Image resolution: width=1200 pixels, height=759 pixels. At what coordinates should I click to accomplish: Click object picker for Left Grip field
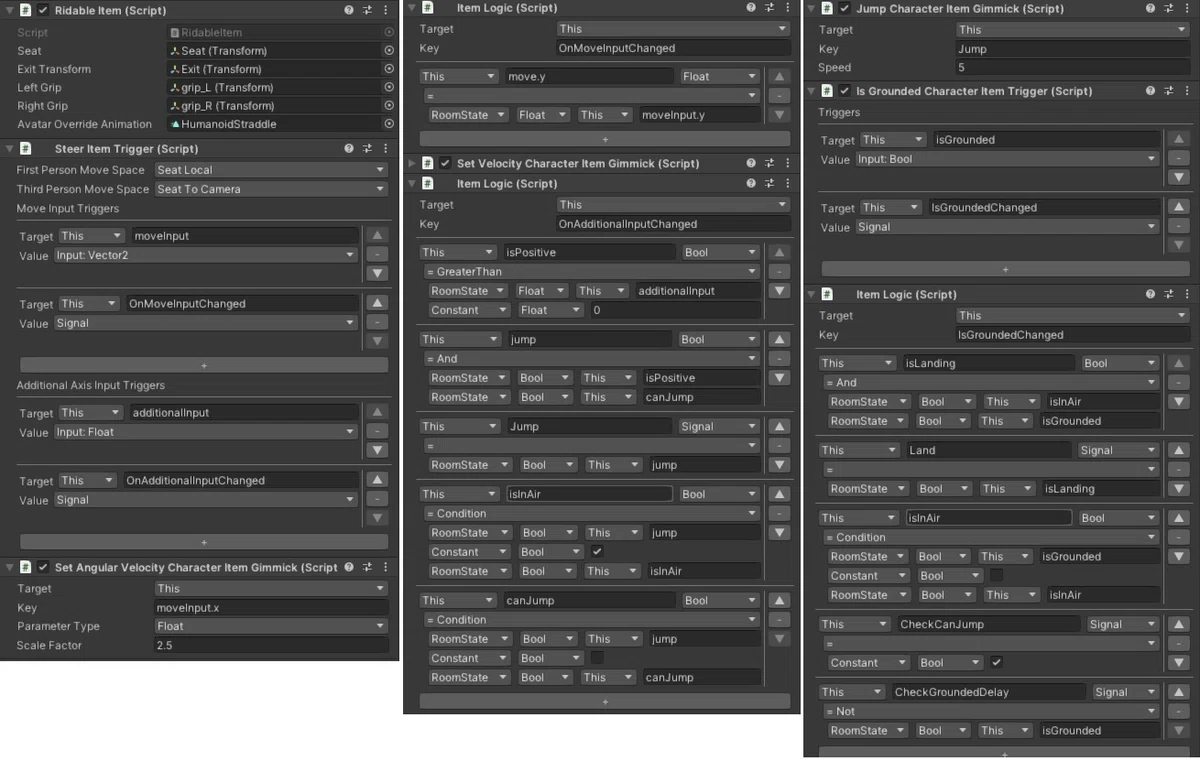tap(389, 87)
